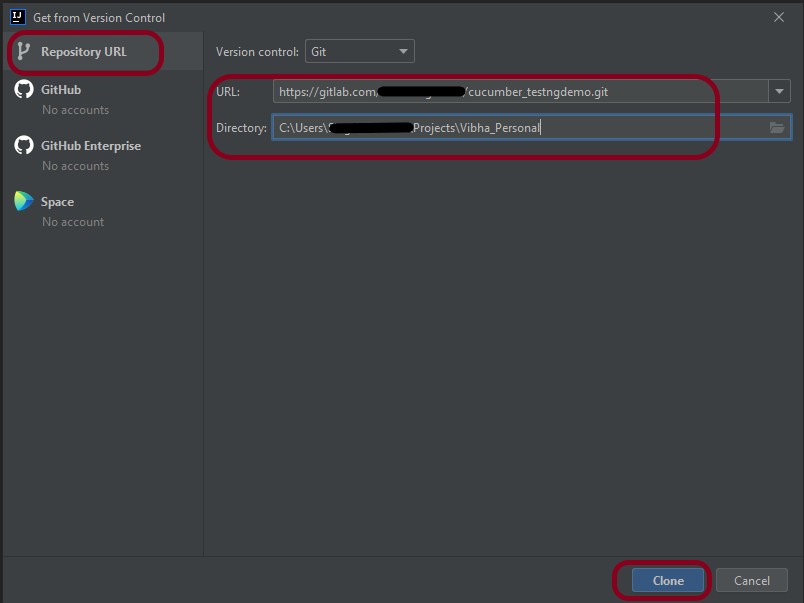This screenshot has width=804, height=603.
Task: Click the GitHub Enterprise octocat icon
Action: 24,145
